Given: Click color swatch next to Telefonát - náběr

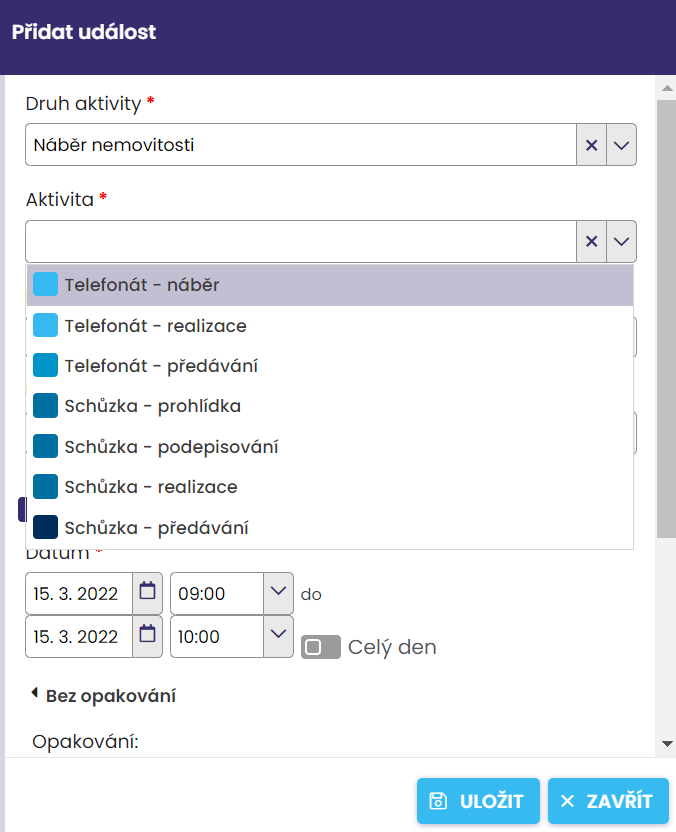Looking at the screenshot, I should tap(44, 283).
